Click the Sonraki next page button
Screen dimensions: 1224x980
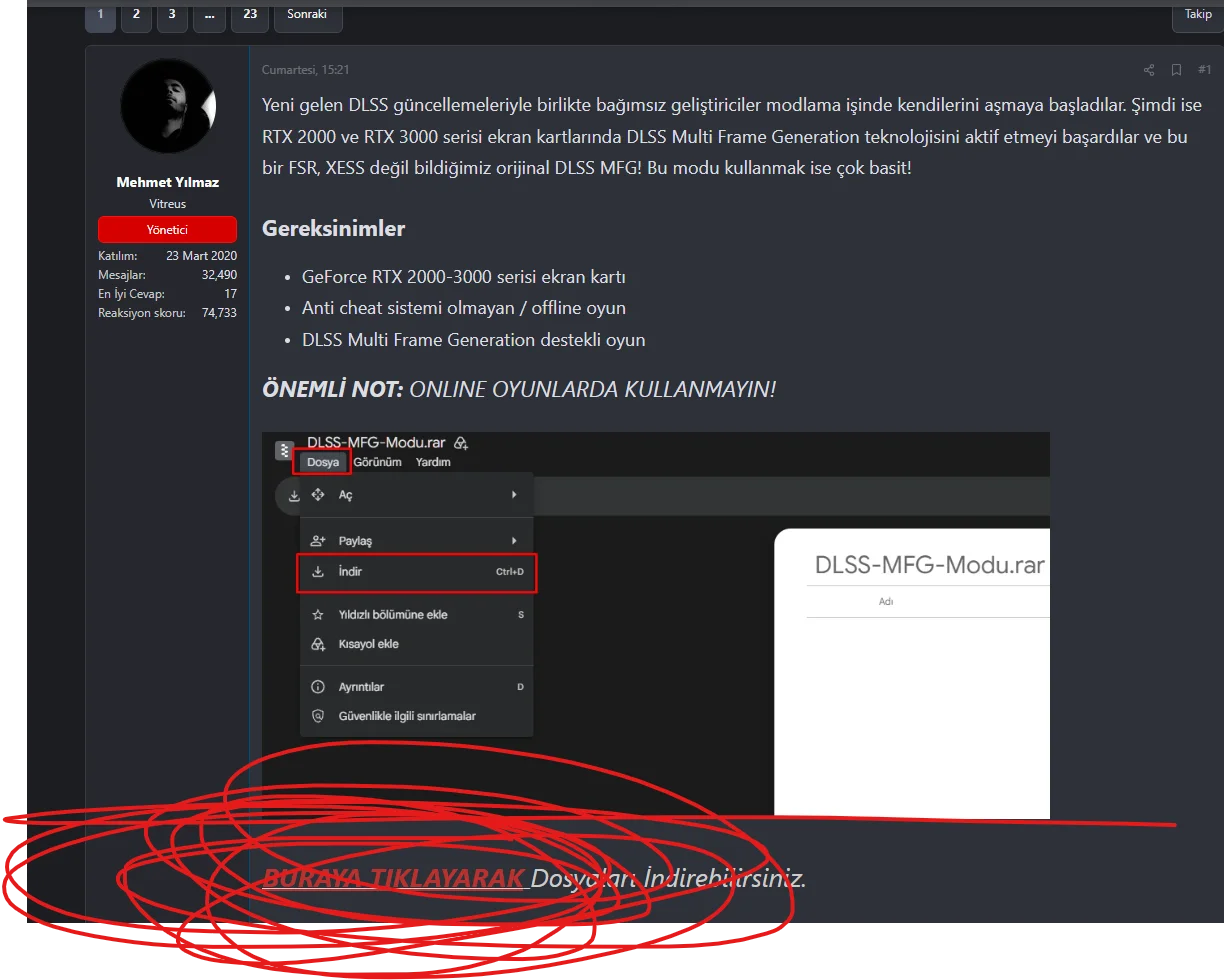[307, 15]
